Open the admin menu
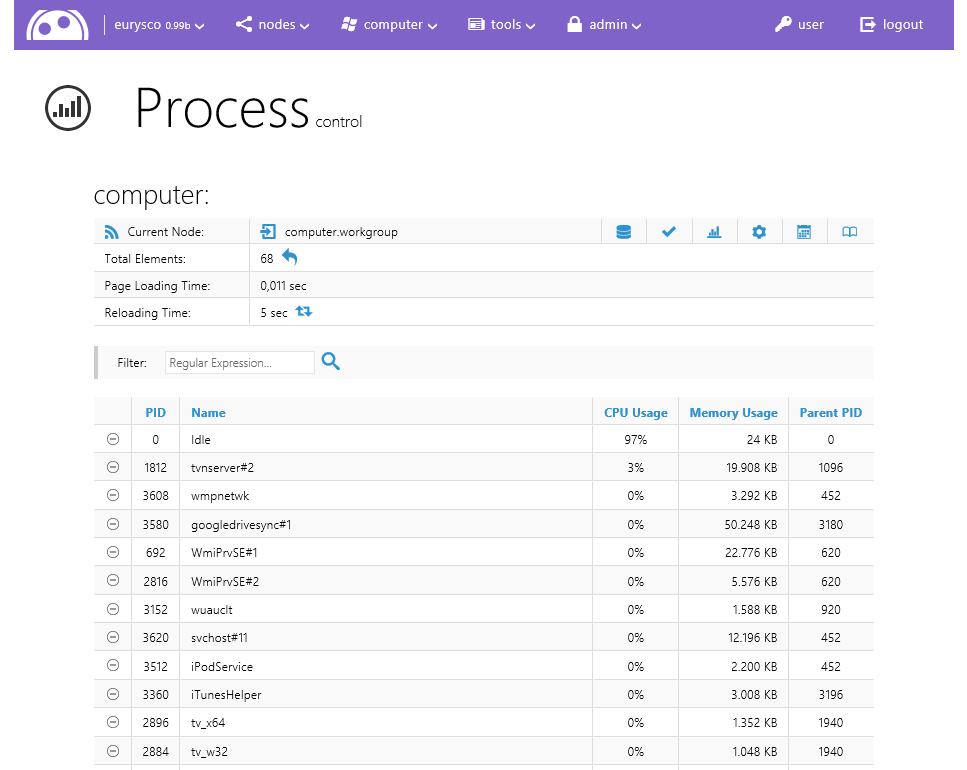 [604, 25]
